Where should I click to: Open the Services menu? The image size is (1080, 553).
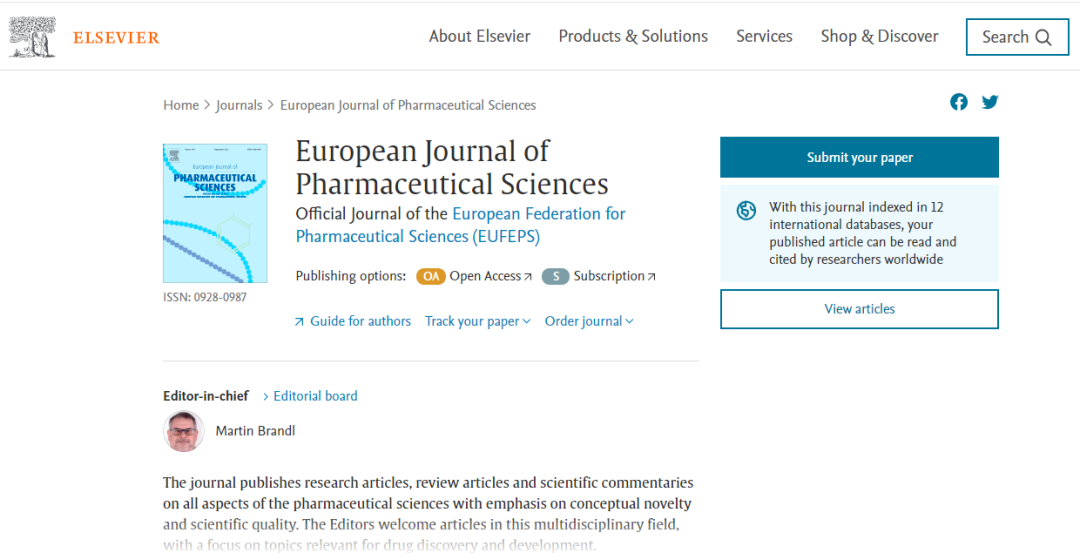point(764,36)
